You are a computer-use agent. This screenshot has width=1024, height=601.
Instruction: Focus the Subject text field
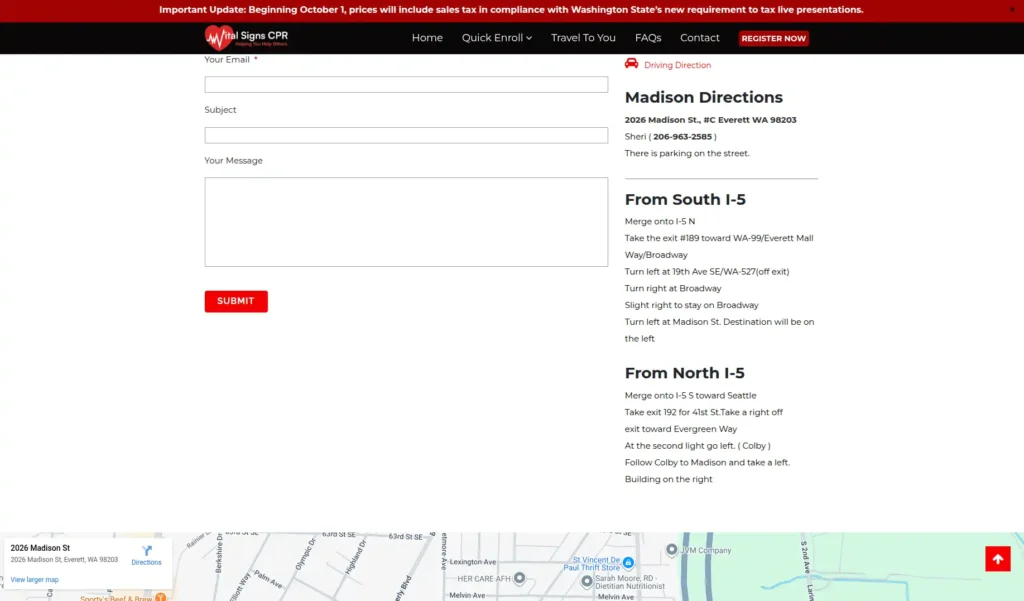(406, 135)
